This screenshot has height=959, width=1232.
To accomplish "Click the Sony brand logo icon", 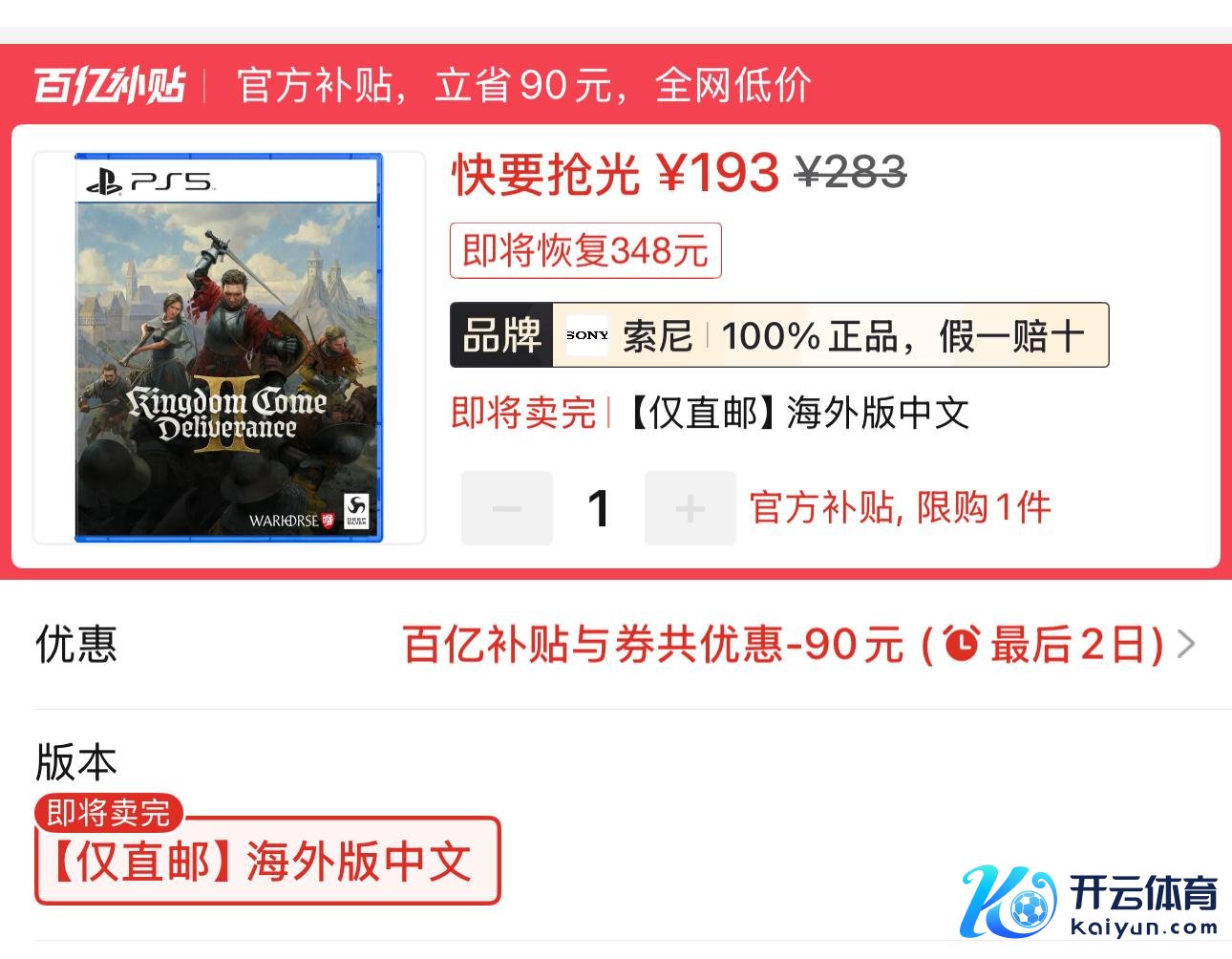I will pos(587,335).
